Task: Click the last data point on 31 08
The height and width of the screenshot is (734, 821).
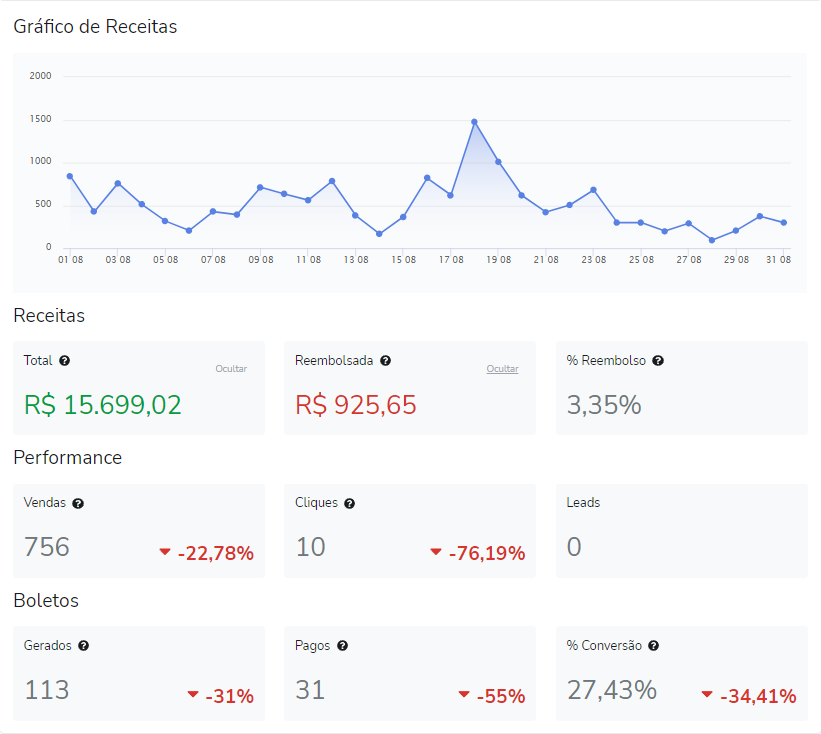Action: point(784,223)
